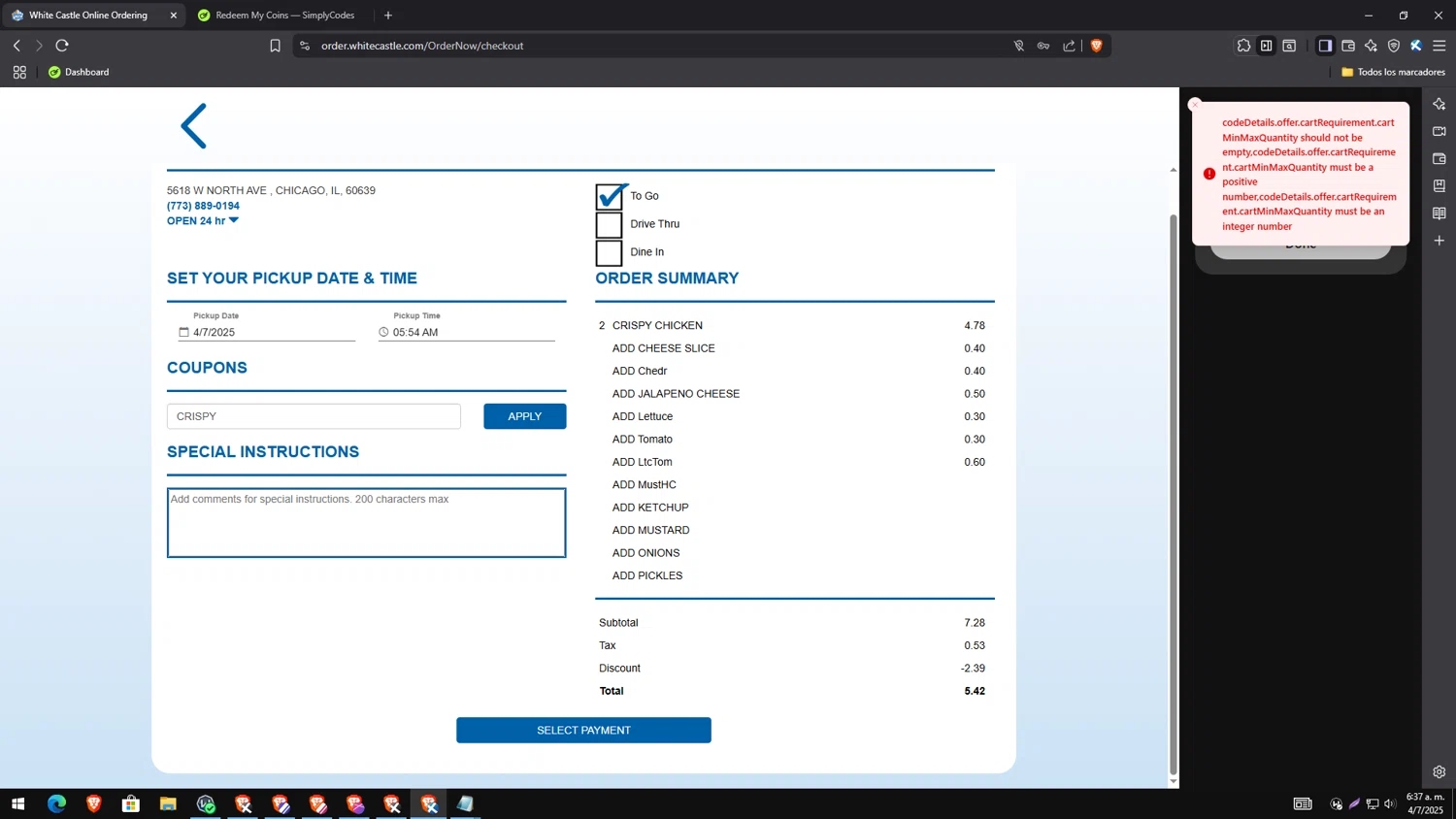The height and width of the screenshot is (819, 1456).
Task: Select the Discount amount -2.39
Action: pos(973,669)
